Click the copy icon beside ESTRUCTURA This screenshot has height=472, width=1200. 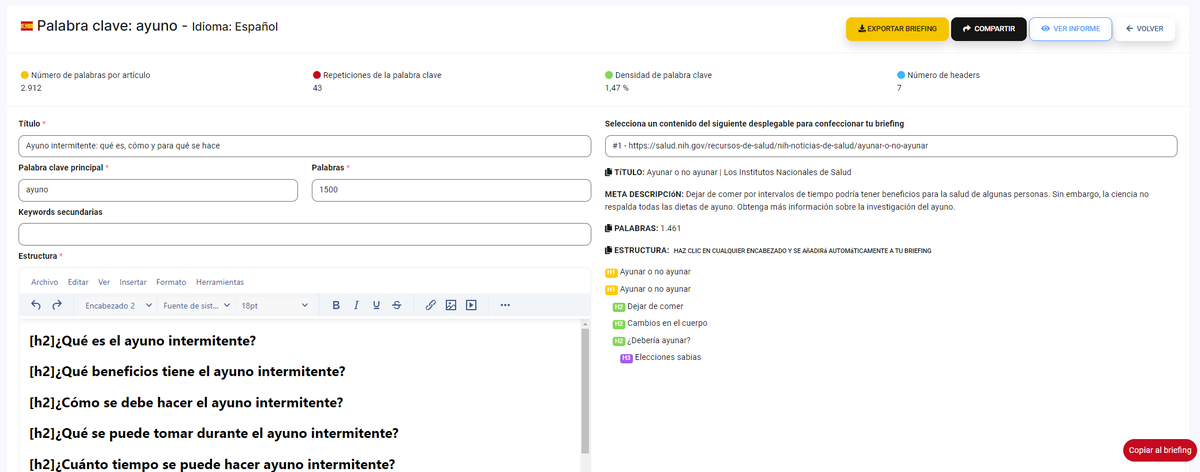coord(609,249)
